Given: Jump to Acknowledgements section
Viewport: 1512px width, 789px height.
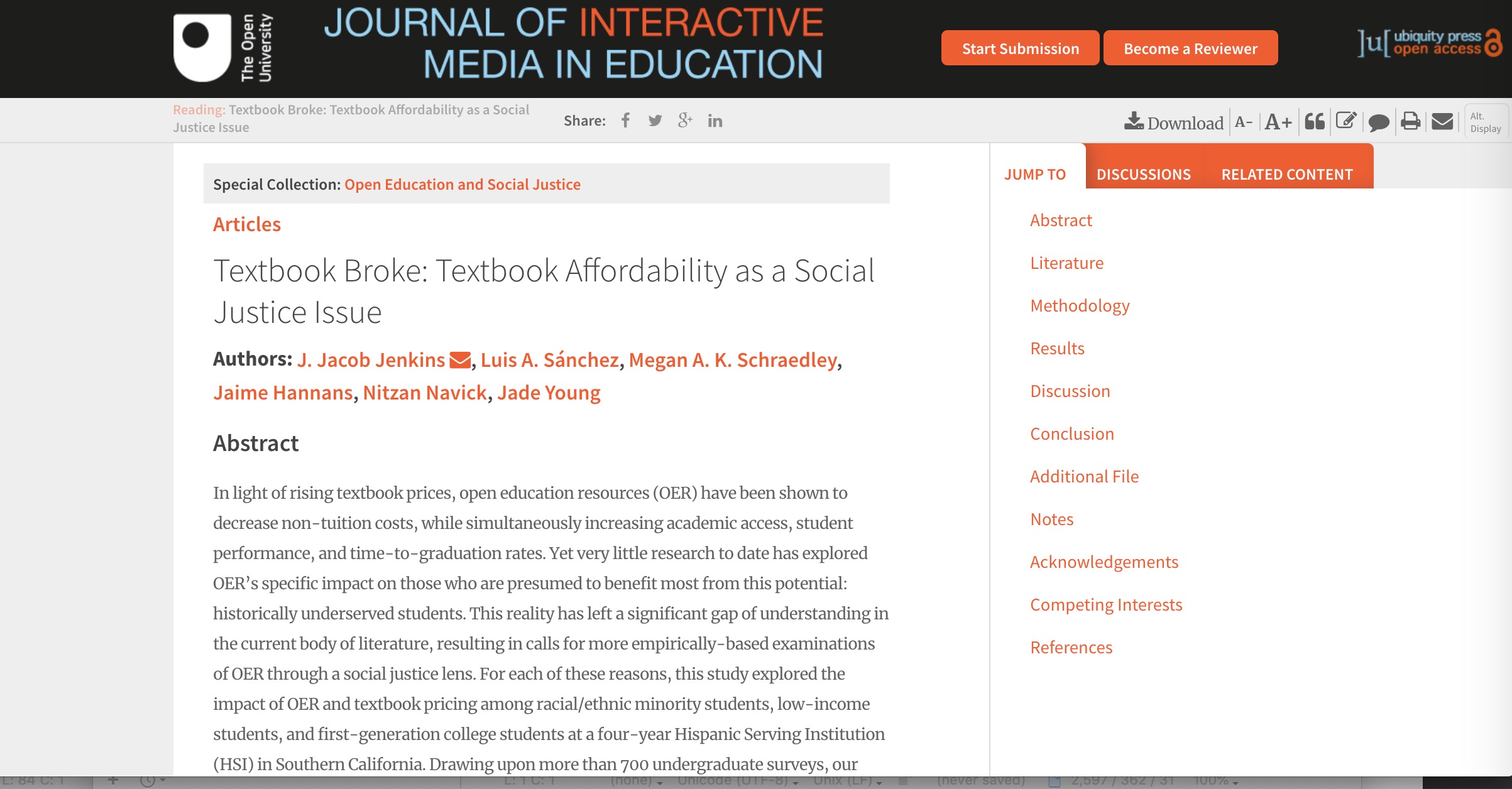Looking at the screenshot, I should pyautogui.click(x=1104, y=562).
